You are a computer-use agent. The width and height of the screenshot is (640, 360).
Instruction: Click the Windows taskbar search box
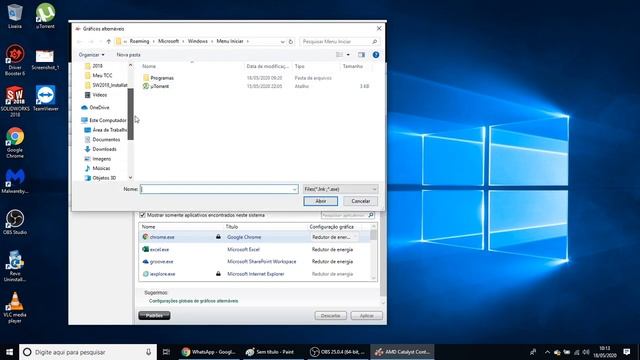pyautogui.click(x=88, y=352)
